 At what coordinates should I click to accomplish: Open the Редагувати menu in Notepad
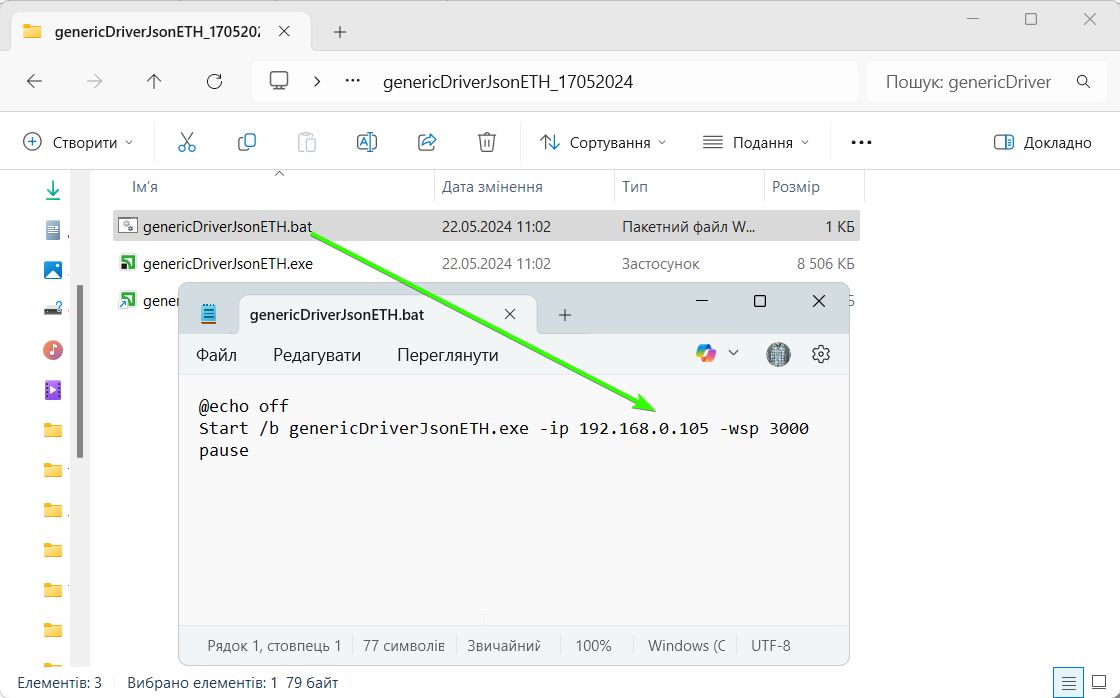pos(317,355)
